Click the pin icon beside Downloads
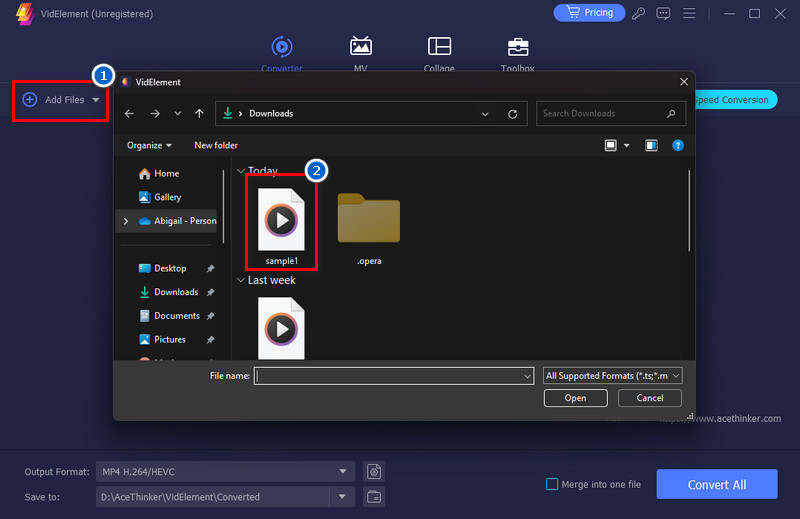 point(210,292)
